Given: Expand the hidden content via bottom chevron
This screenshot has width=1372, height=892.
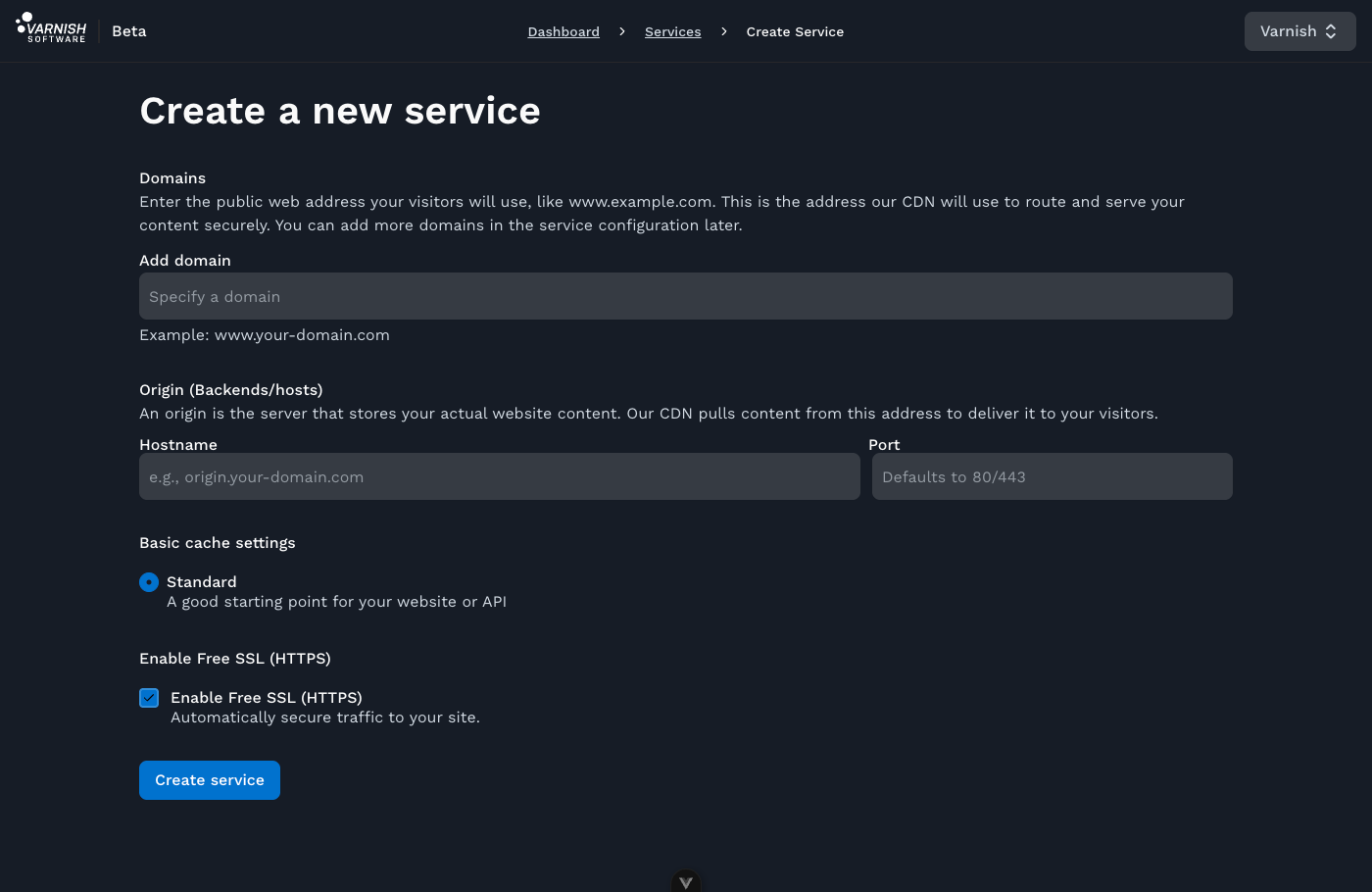Looking at the screenshot, I should pyautogui.click(x=686, y=881).
